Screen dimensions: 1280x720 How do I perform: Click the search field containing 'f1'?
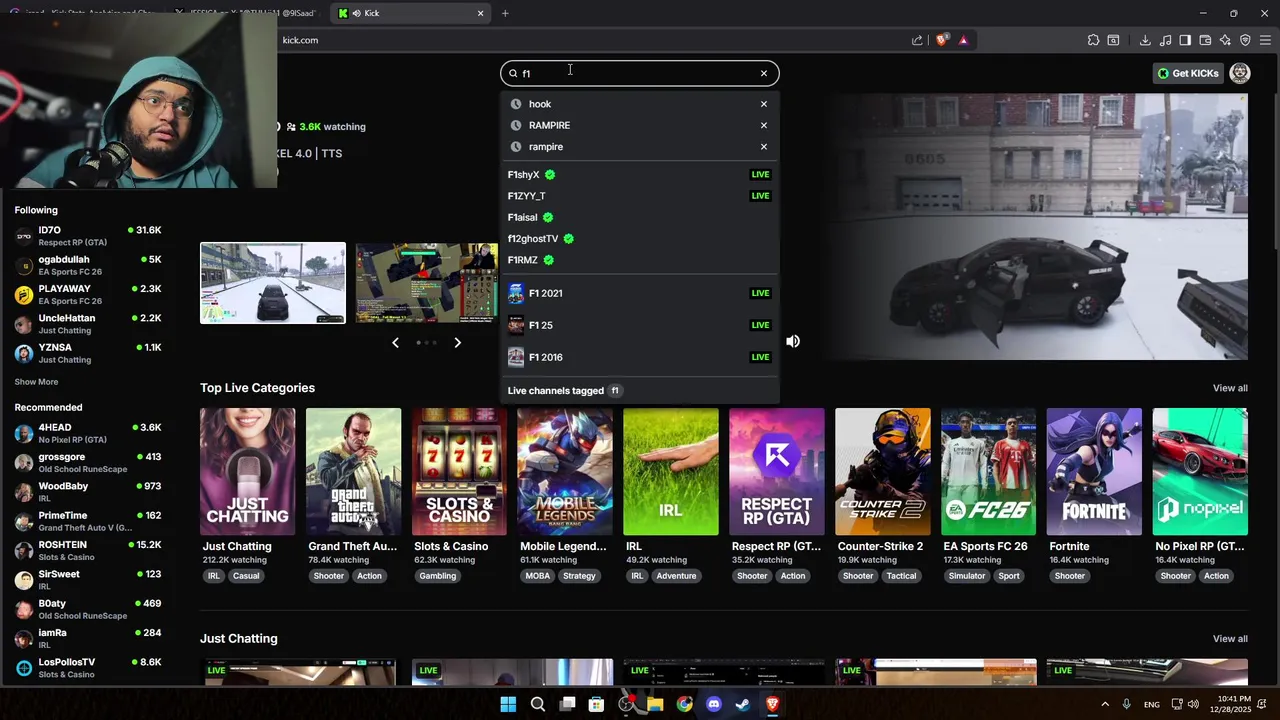(x=640, y=73)
